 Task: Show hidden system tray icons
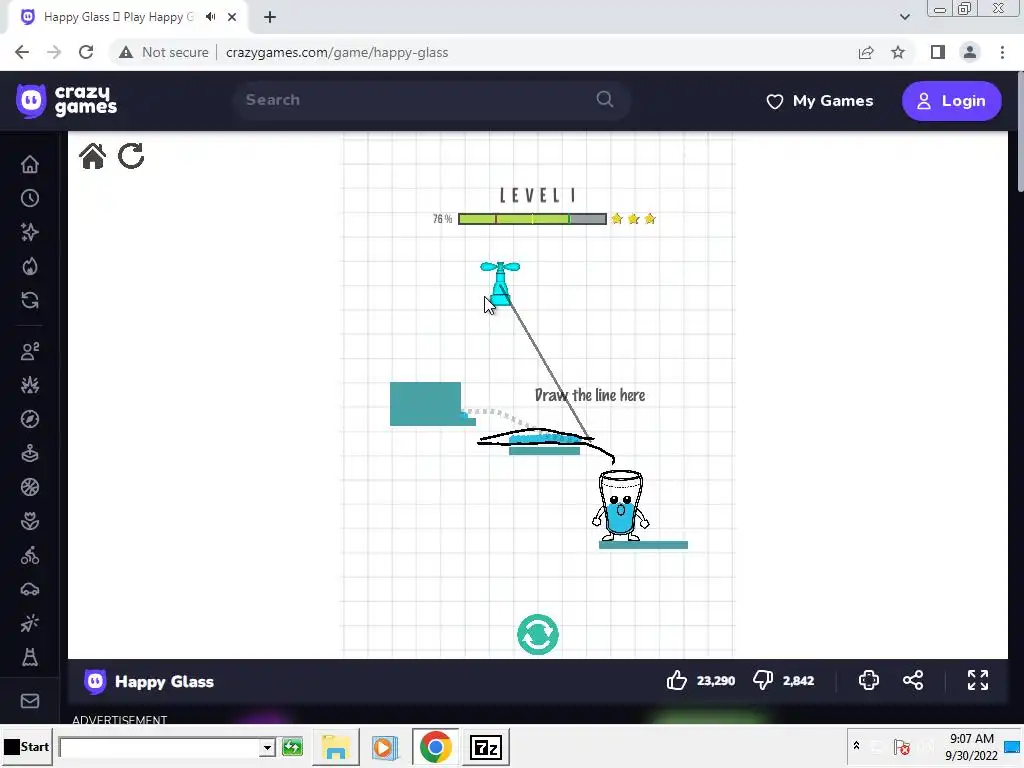tap(856, 745)
